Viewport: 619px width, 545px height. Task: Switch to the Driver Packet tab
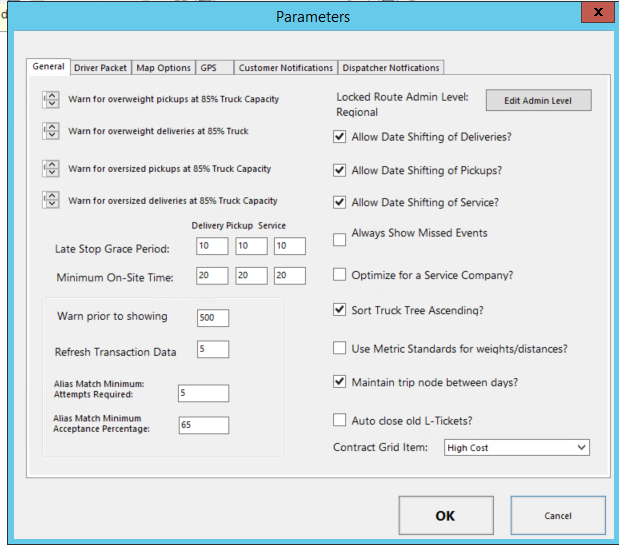(100, 68)
